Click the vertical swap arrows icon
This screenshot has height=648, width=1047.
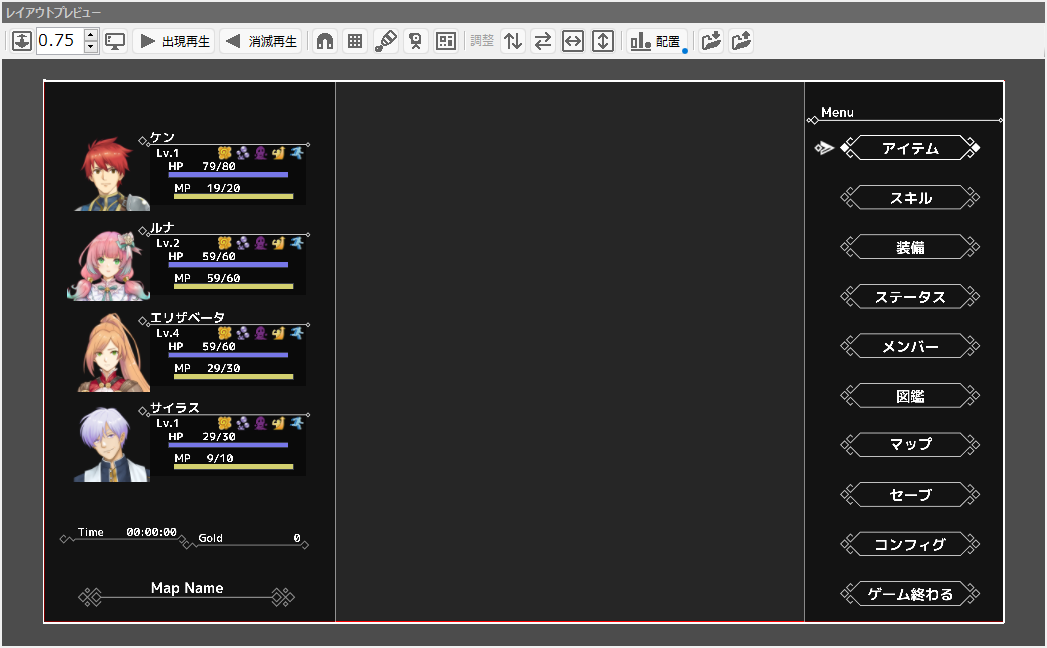click(x=513, y=41)
